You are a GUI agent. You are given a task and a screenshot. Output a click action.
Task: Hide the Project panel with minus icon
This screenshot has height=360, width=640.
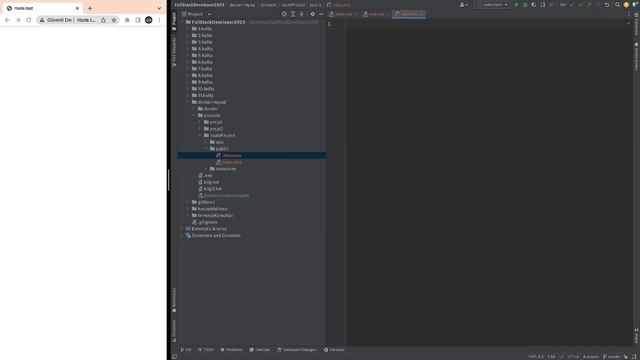(x=321, y=14)
